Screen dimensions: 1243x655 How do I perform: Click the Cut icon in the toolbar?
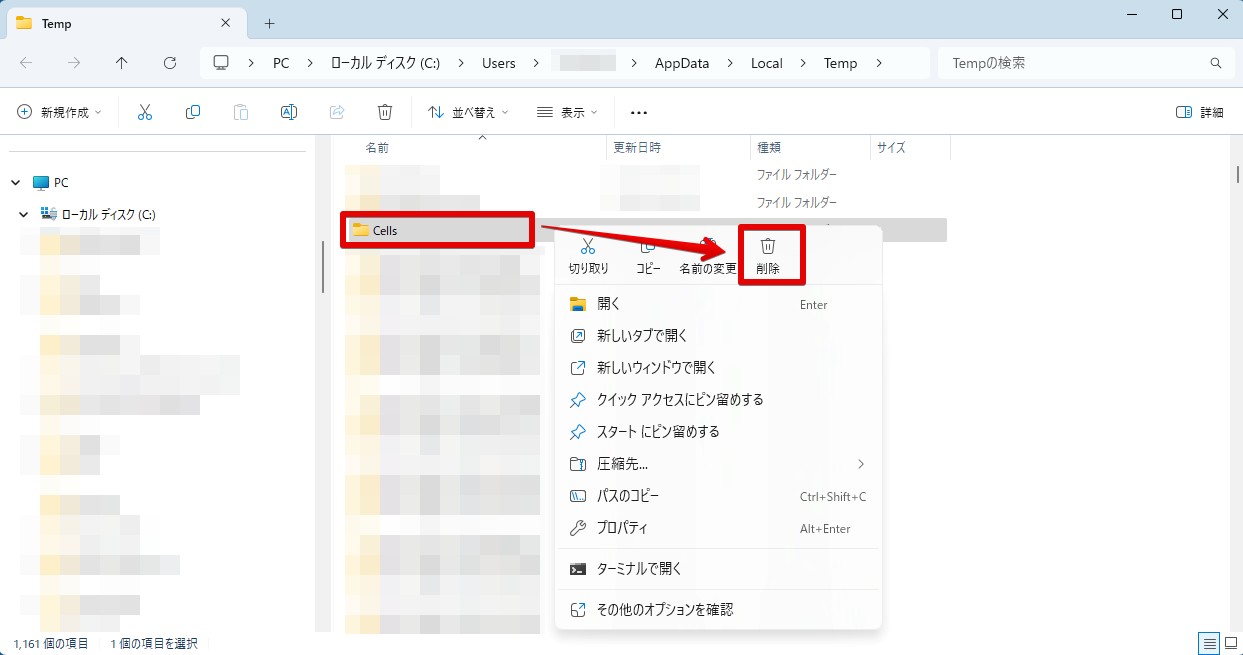pos(144,111)
